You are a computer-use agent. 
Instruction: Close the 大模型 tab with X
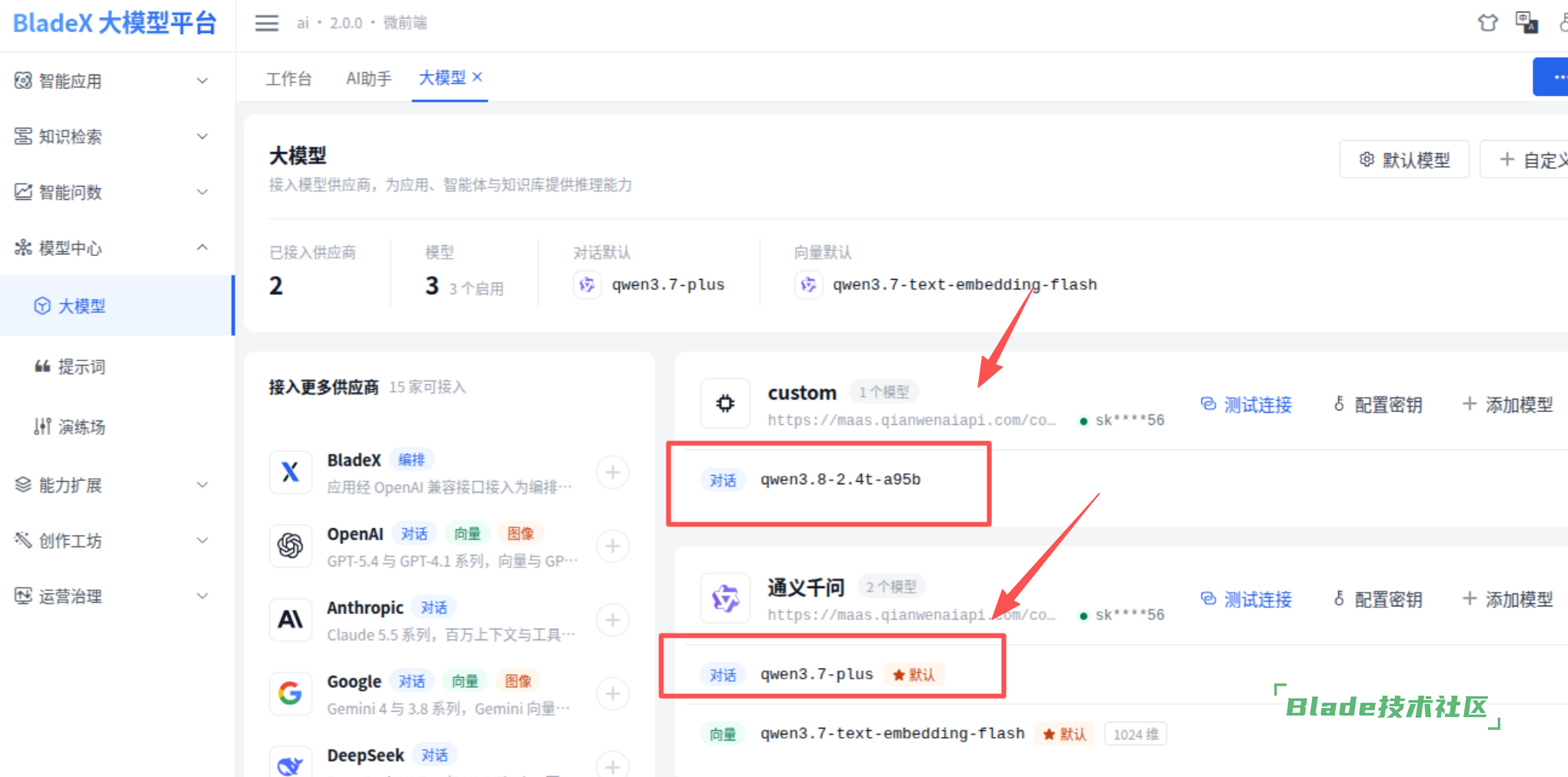click(478, 77)
